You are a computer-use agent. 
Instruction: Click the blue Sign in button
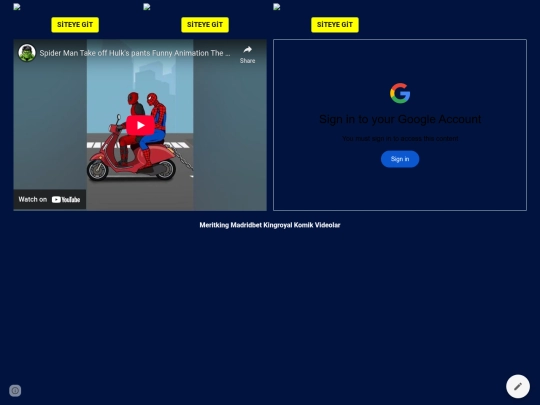coord(400,159)
